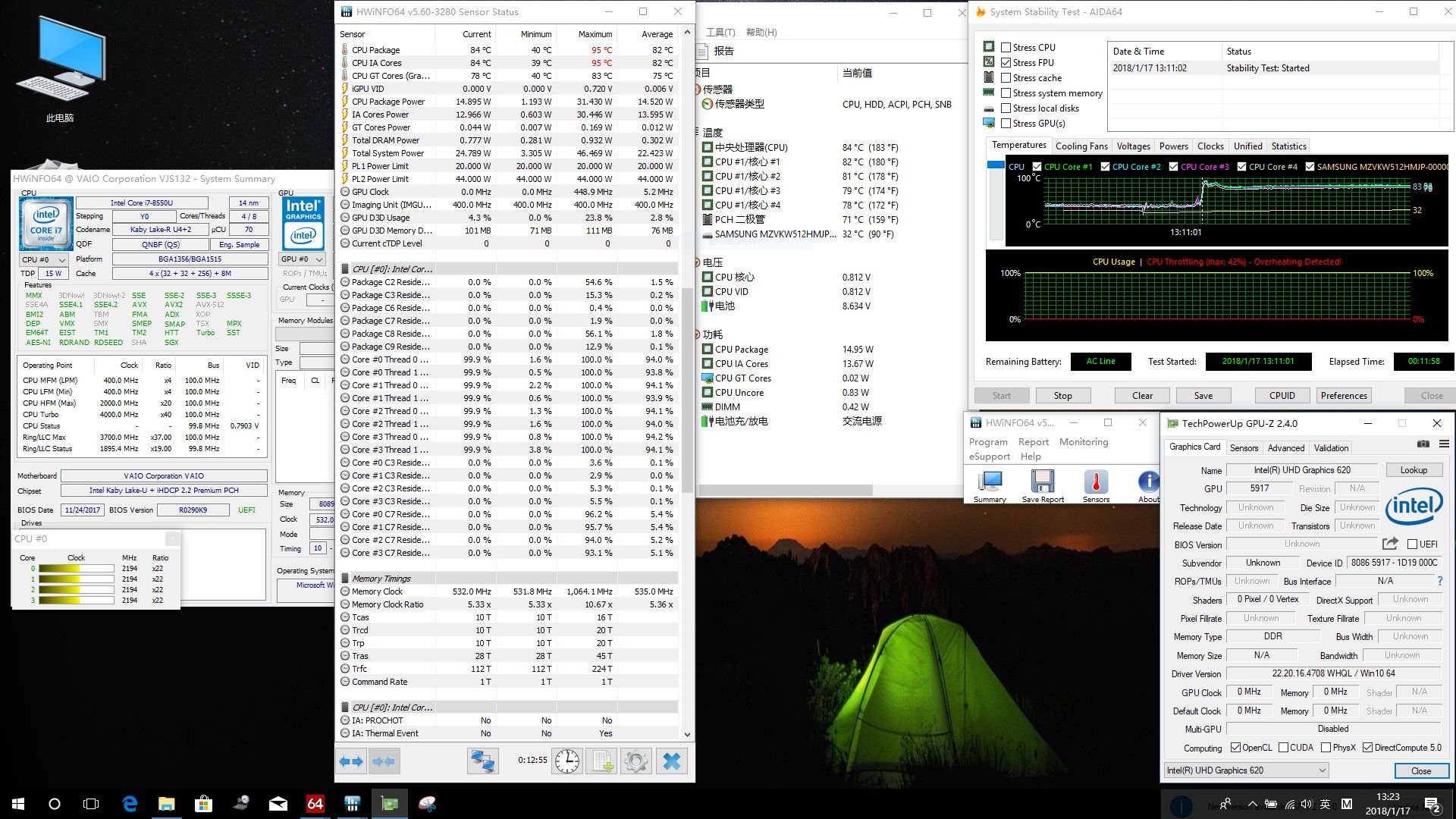Switch to the Voltages tab in AIDA64
This screenshot has height=819, width=1456.
tap(1133, 146)
